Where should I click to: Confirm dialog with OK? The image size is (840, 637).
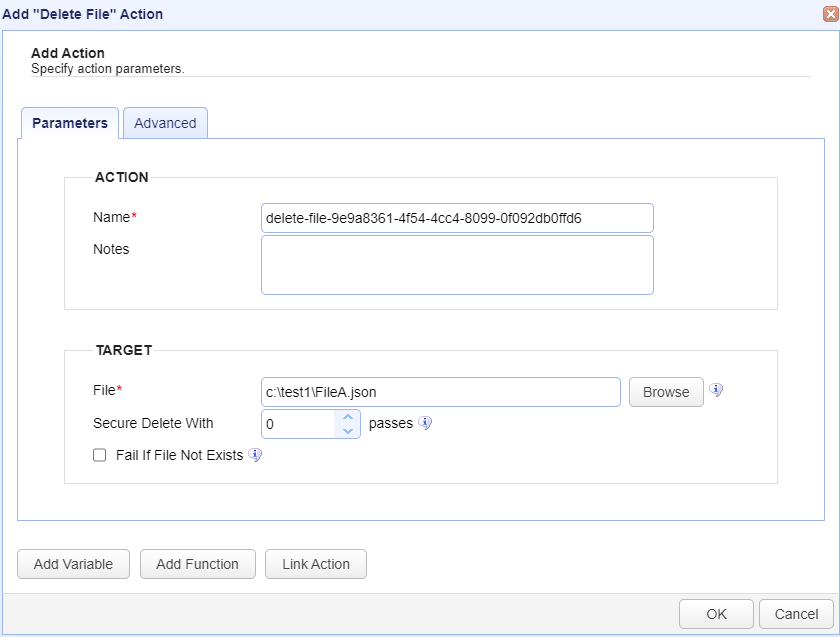(716, 614)
